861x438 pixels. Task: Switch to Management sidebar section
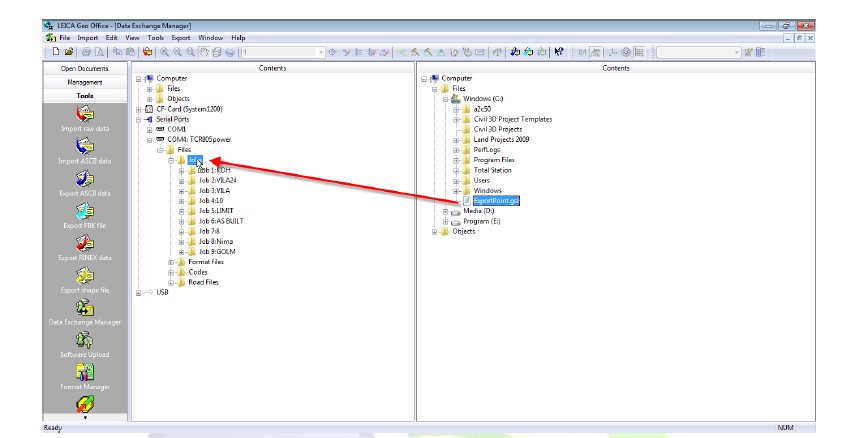(x=85, y=82)
